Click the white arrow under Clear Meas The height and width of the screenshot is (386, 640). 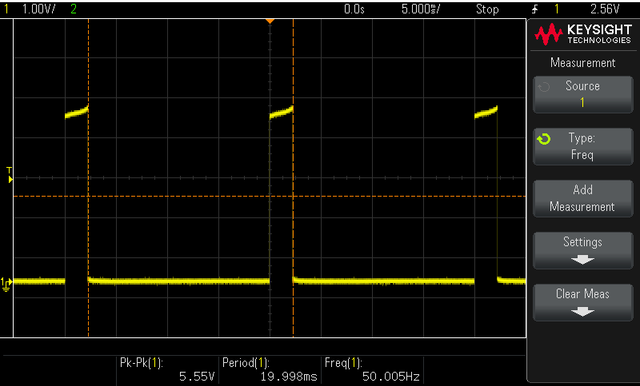[582, 312]
